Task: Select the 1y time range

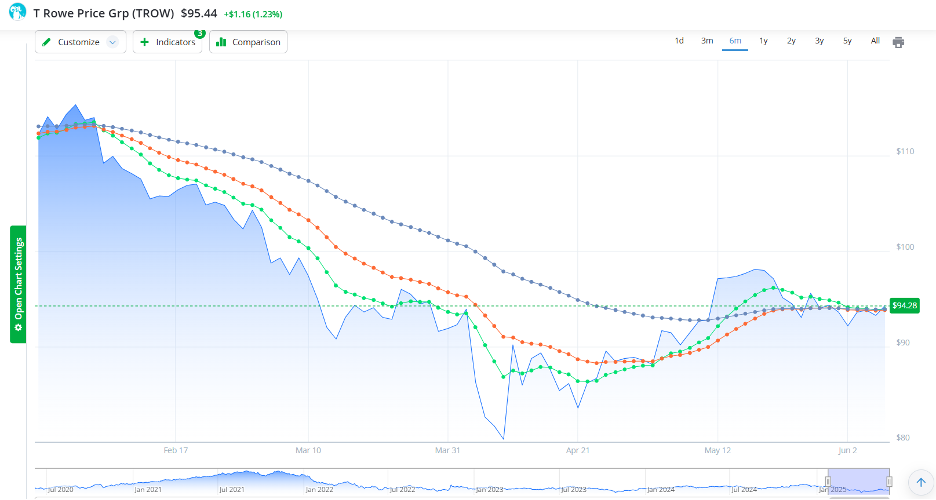Action: click(763, 41)
